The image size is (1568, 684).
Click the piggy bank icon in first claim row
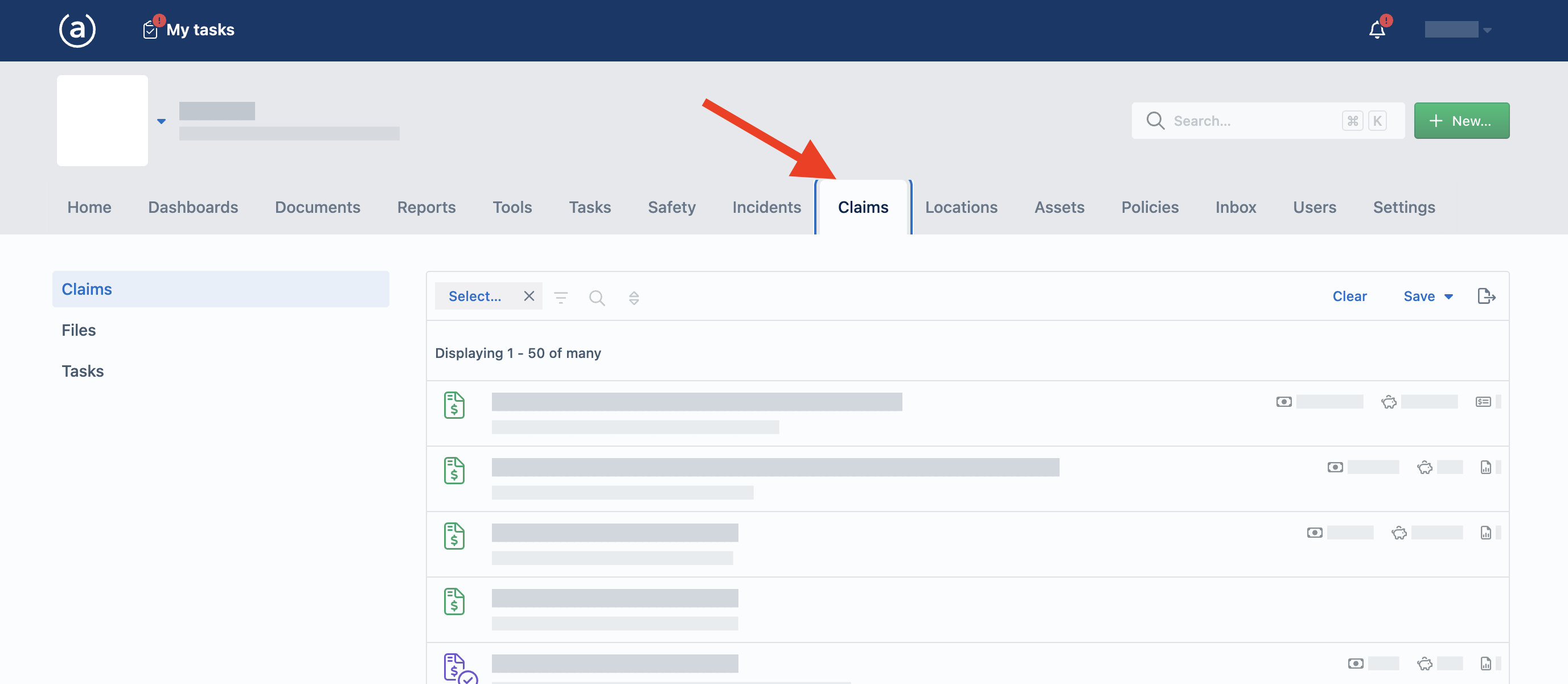click(x=1389, y=402)
